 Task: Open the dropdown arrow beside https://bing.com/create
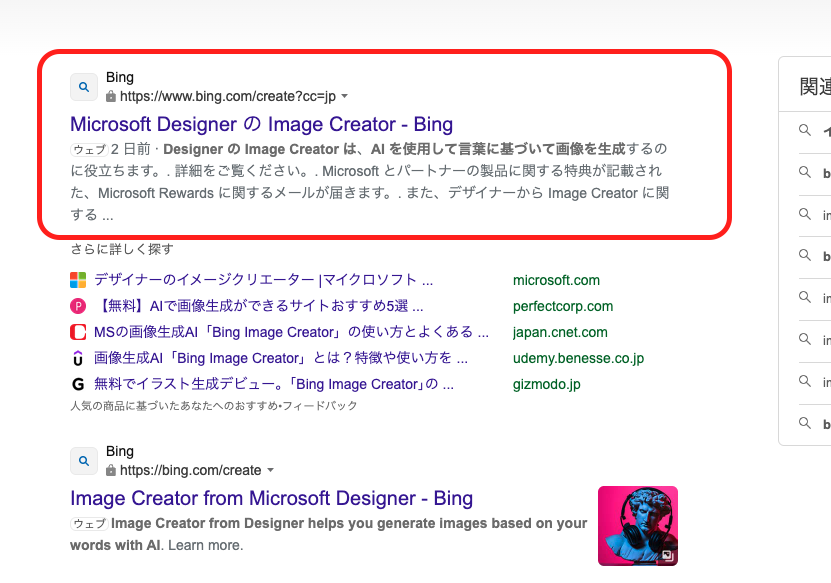tap(270, 471)
